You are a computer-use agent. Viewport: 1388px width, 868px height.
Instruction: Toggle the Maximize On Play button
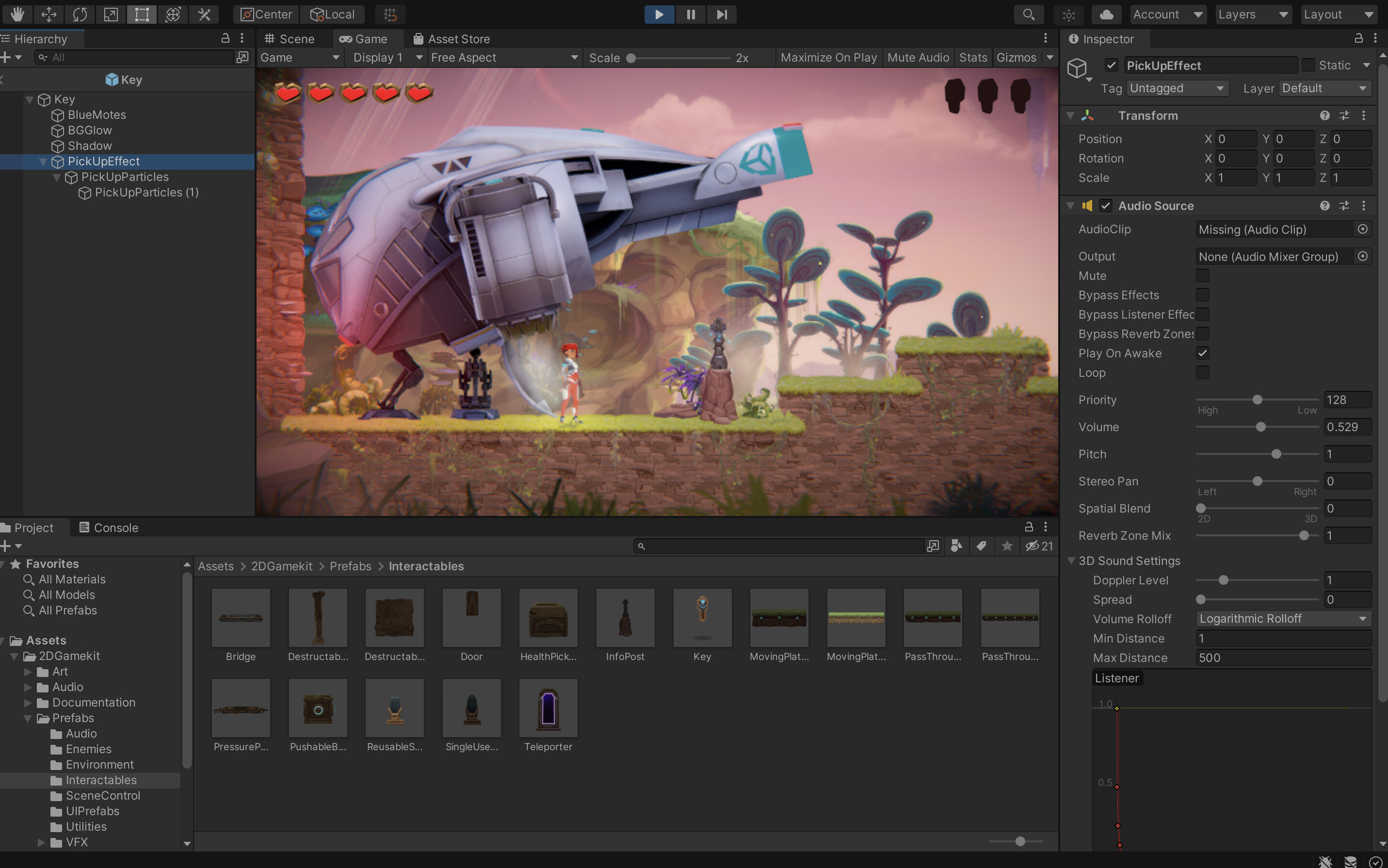pos(828,57)
